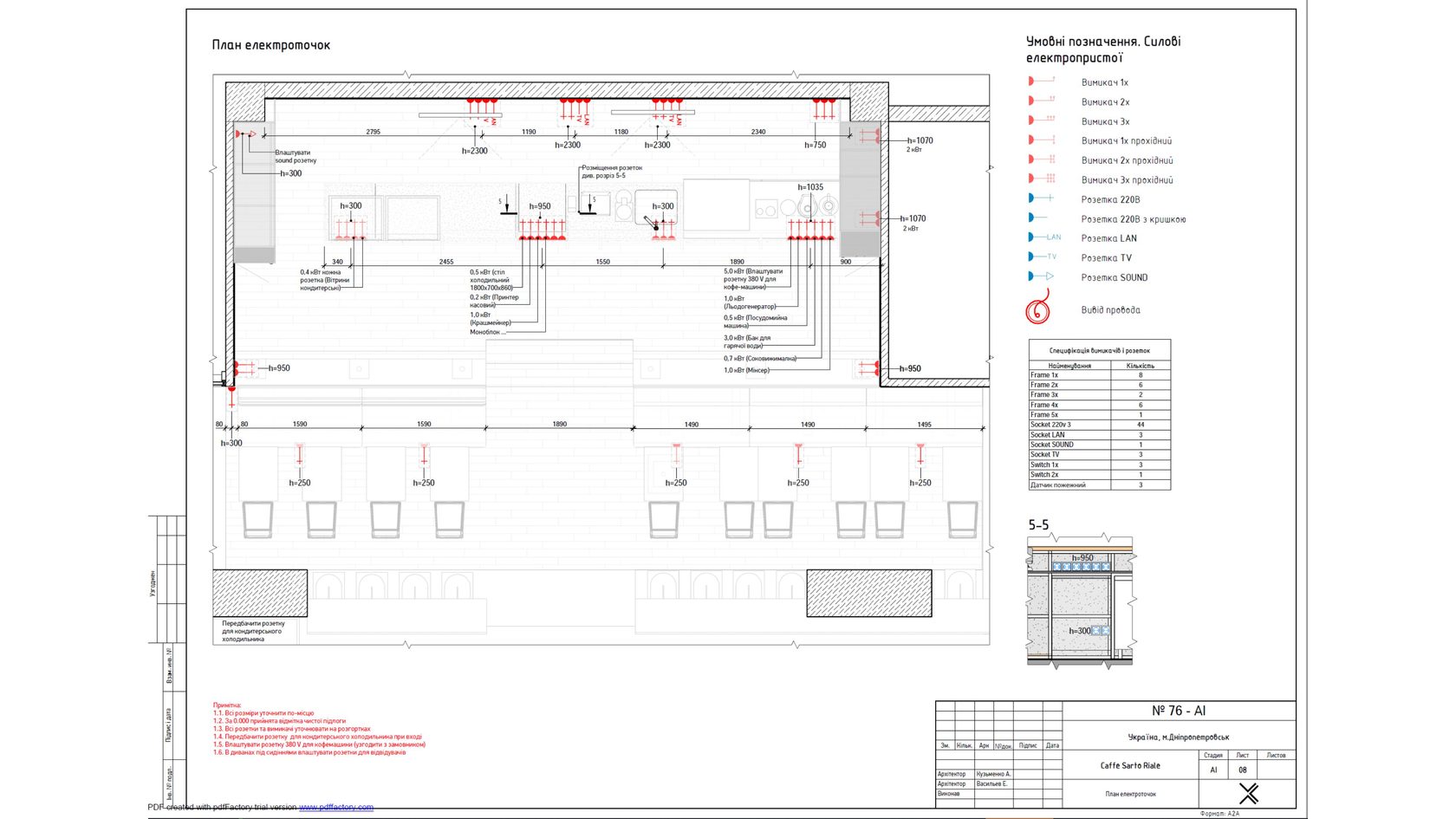
Task: Click the 'Caffe Sarto Riale' project name
Action: tap(1130, 765)
